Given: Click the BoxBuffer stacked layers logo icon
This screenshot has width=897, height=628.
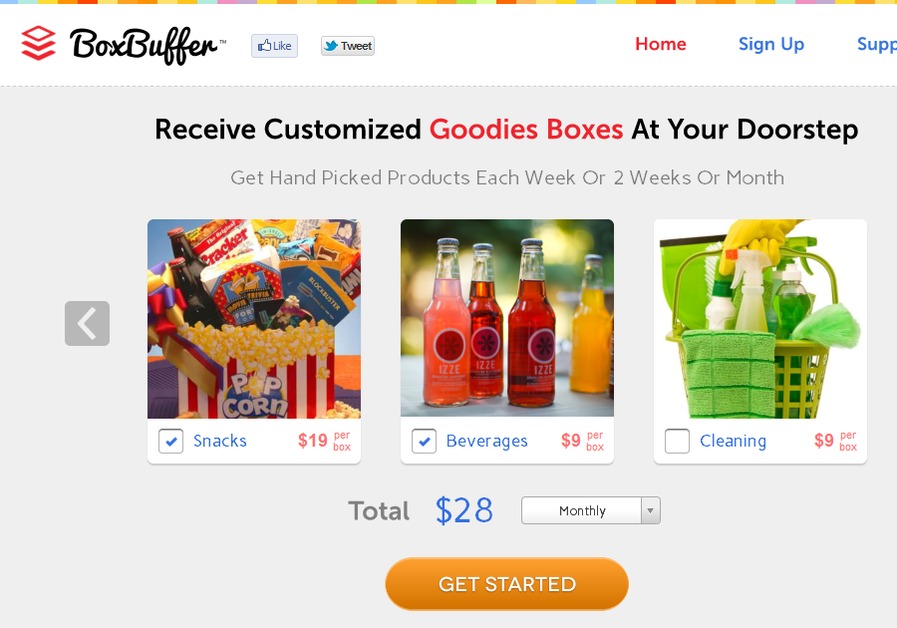Looking at the screenshot, I should pos(38,43).
